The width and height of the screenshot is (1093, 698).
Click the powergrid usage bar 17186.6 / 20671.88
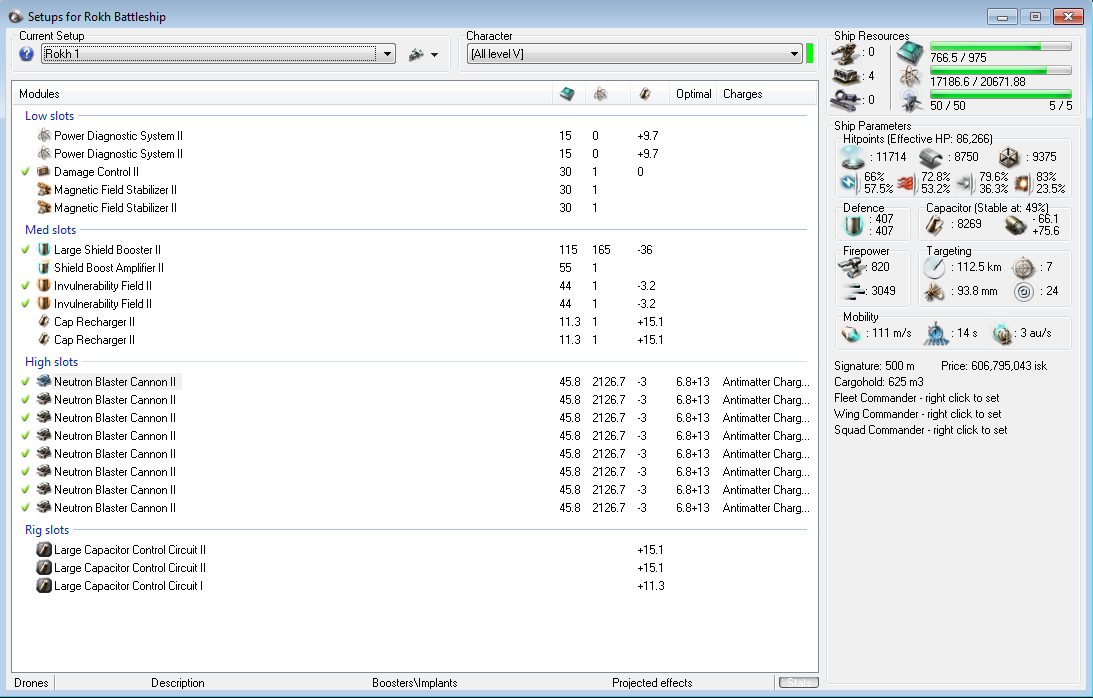tap(1000, 70)
